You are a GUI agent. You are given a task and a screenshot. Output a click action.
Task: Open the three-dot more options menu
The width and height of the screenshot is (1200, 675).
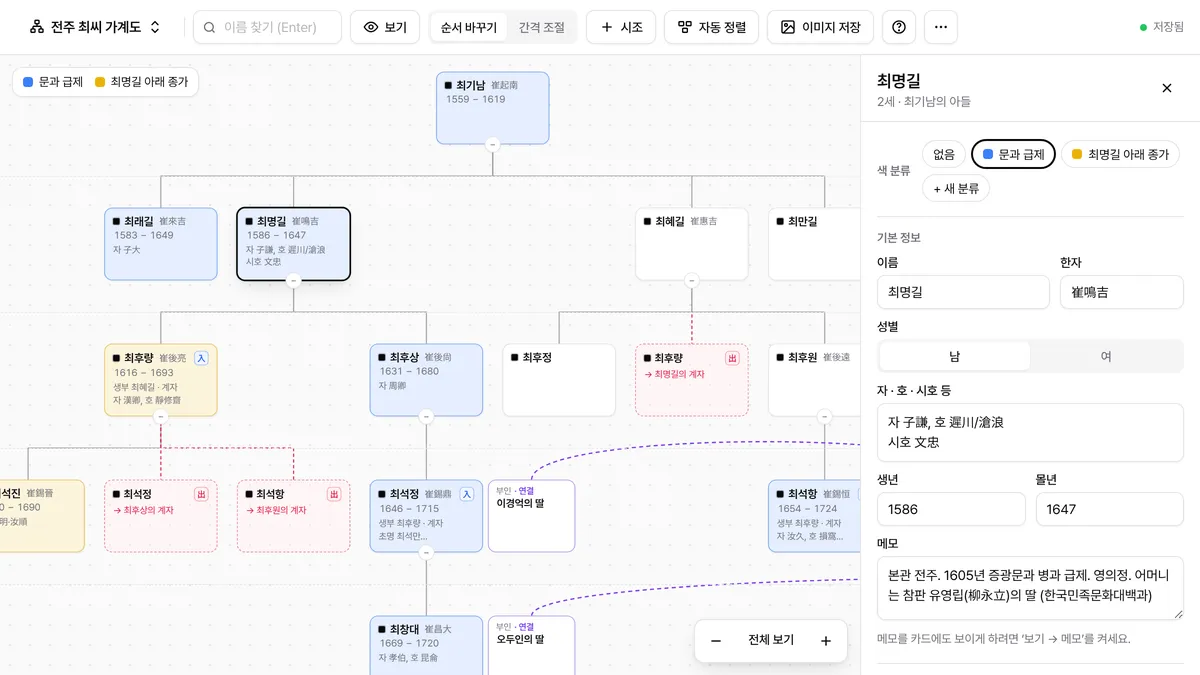coord(941,27)
